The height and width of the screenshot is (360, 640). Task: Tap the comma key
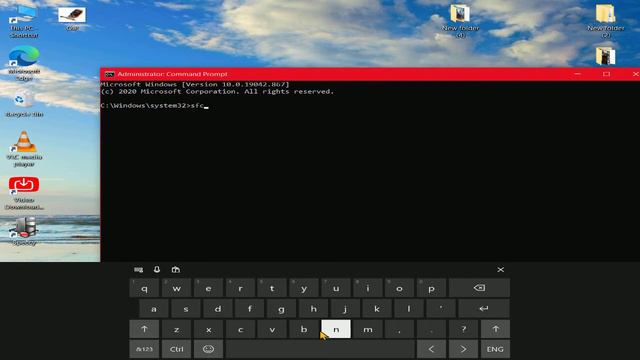[x=400, y=329]
